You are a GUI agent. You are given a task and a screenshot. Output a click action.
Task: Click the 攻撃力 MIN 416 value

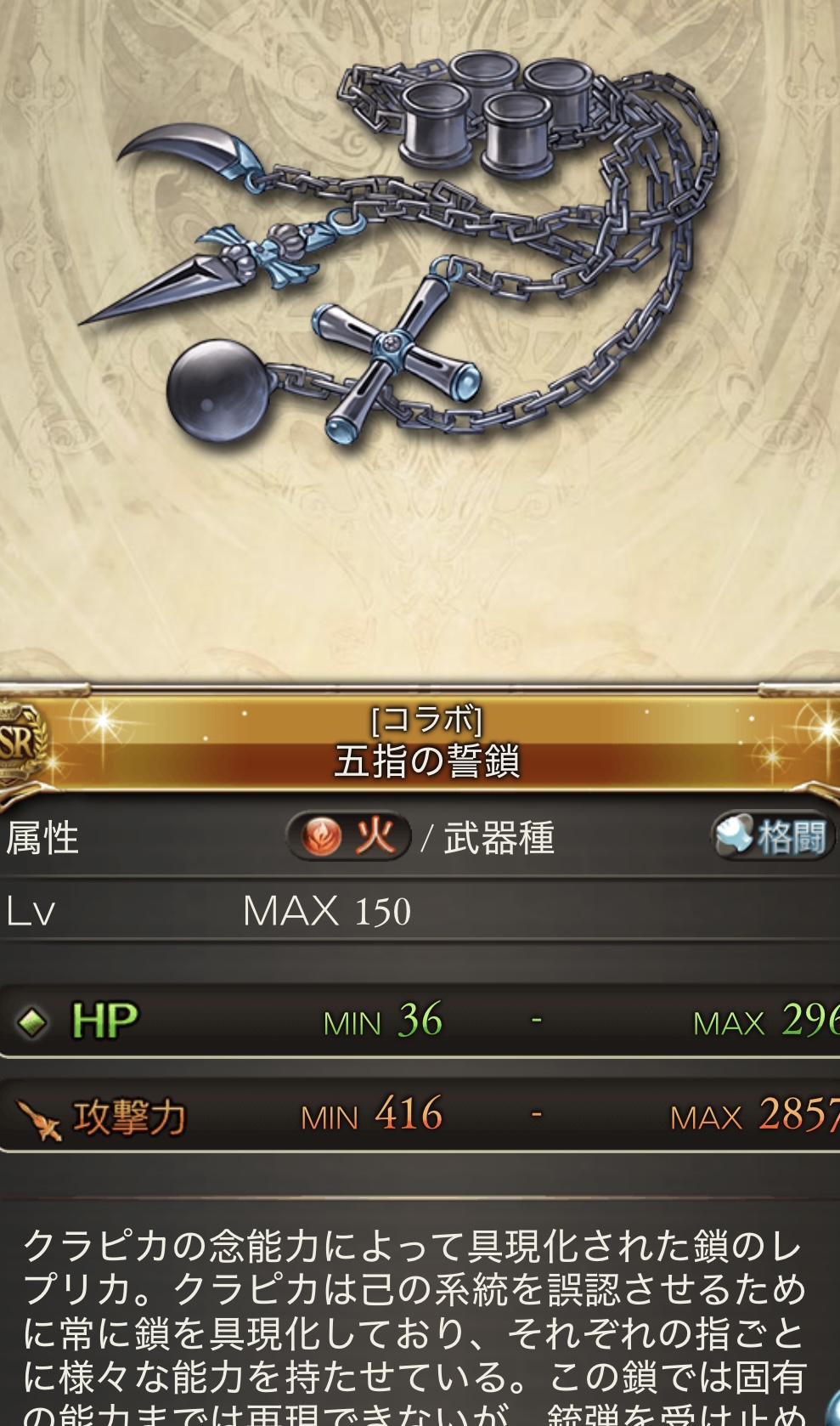coord(372,1114)
